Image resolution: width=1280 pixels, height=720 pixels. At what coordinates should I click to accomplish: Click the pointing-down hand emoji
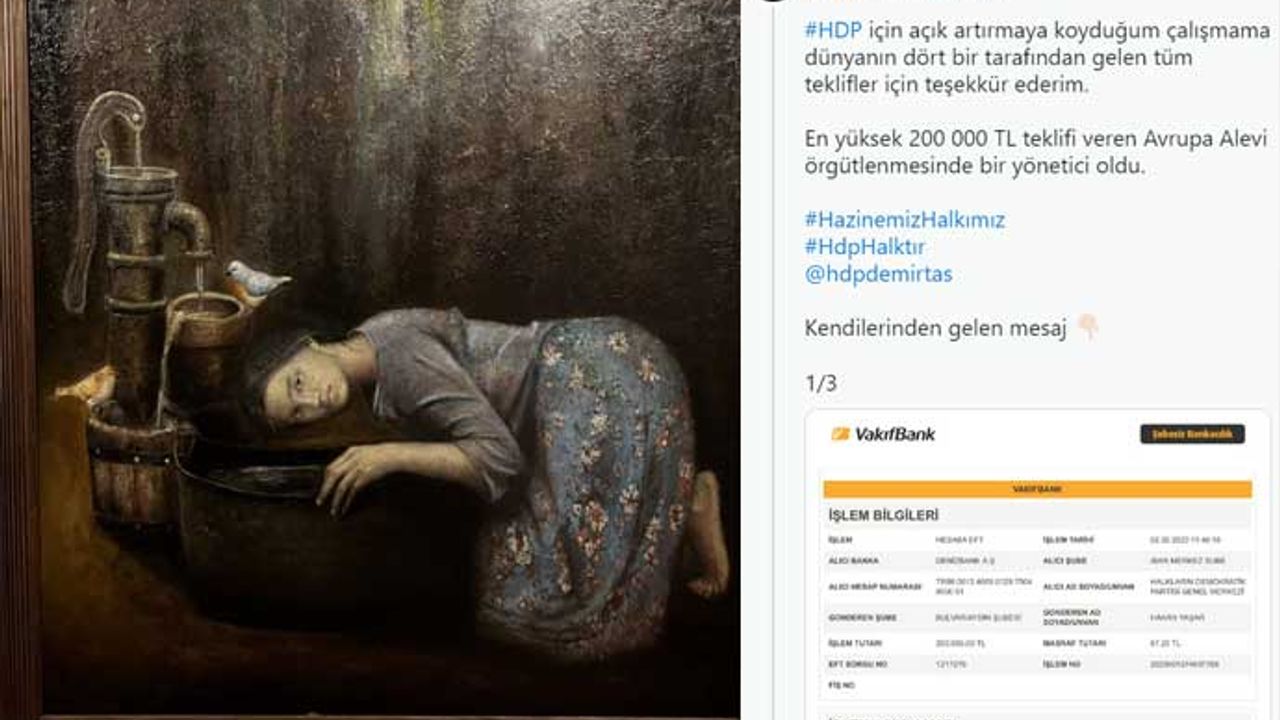tap(1087, 327)
